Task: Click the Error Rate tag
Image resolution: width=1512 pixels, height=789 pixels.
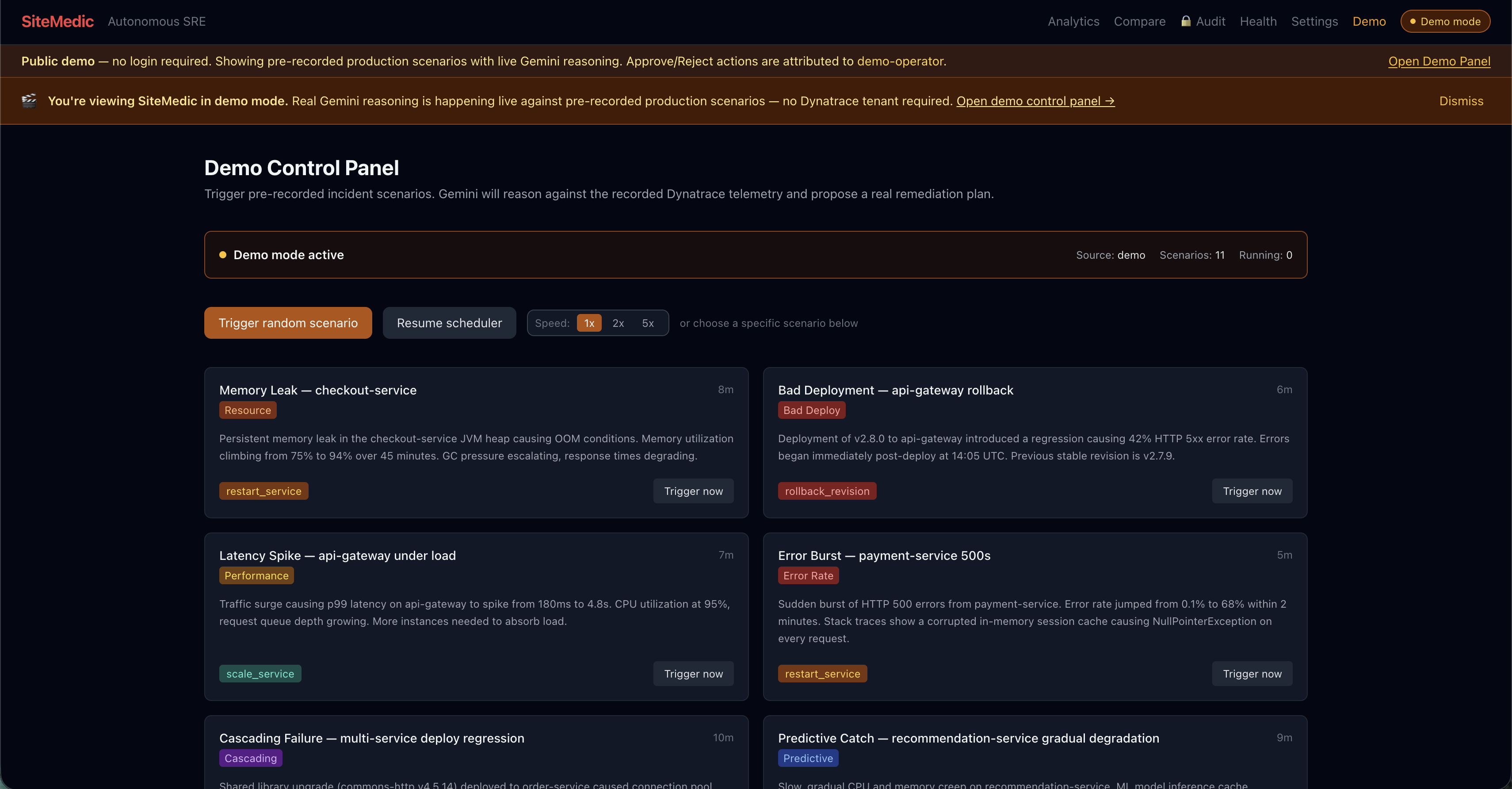Action: 808,575
